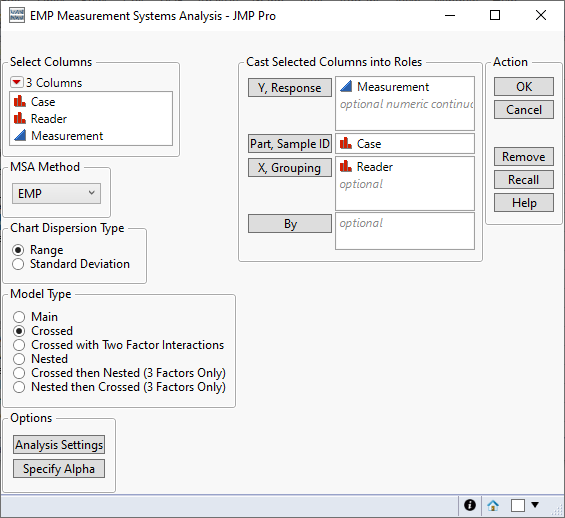Open the status bar dropdown arrow
565x518 pixels.
(535, 505)
